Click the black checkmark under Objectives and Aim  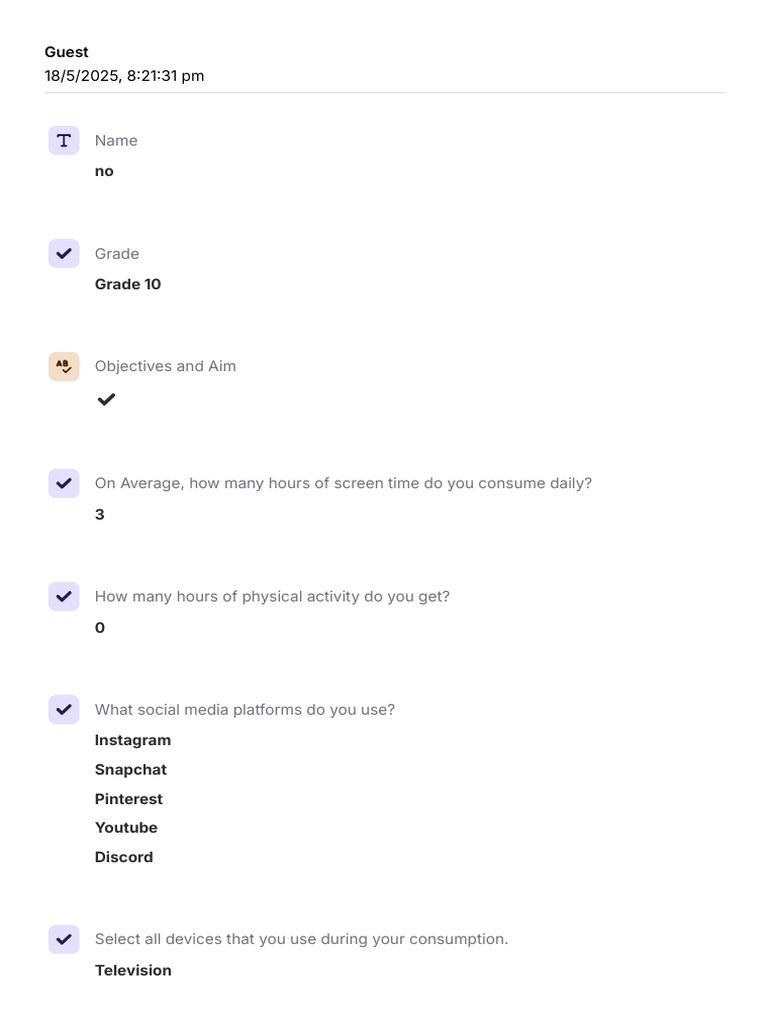pos(106,400)
